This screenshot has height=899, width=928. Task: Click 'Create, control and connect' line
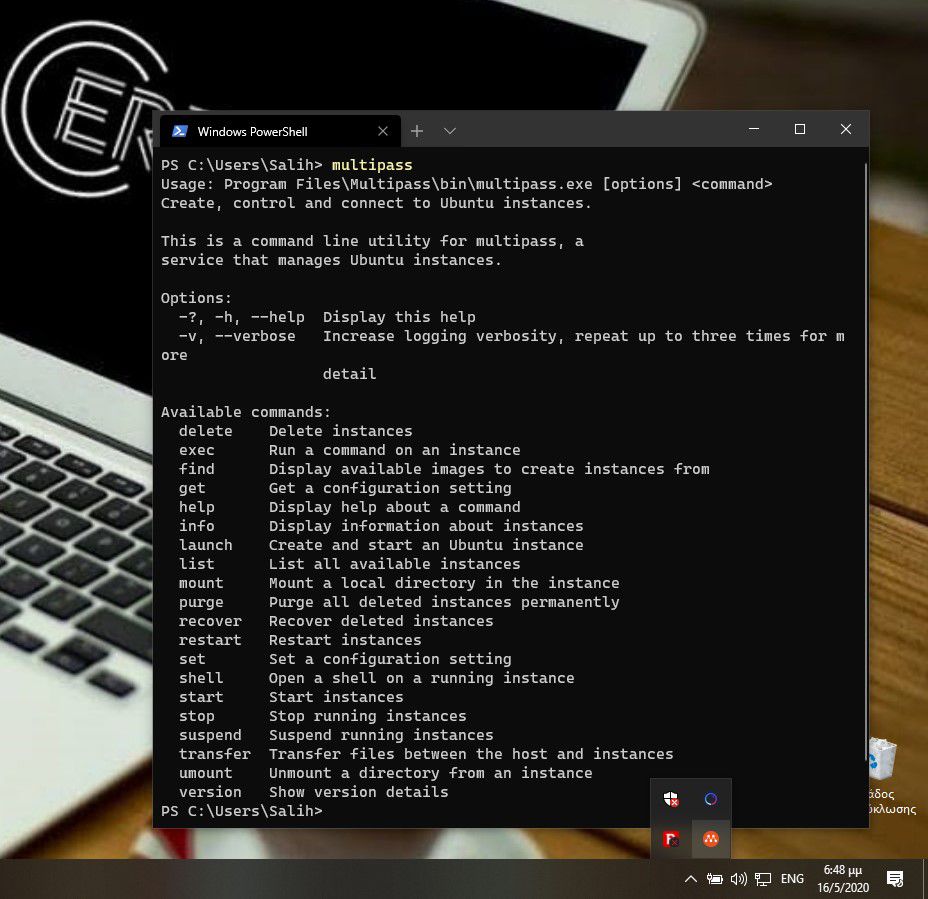tap(376, 203)
